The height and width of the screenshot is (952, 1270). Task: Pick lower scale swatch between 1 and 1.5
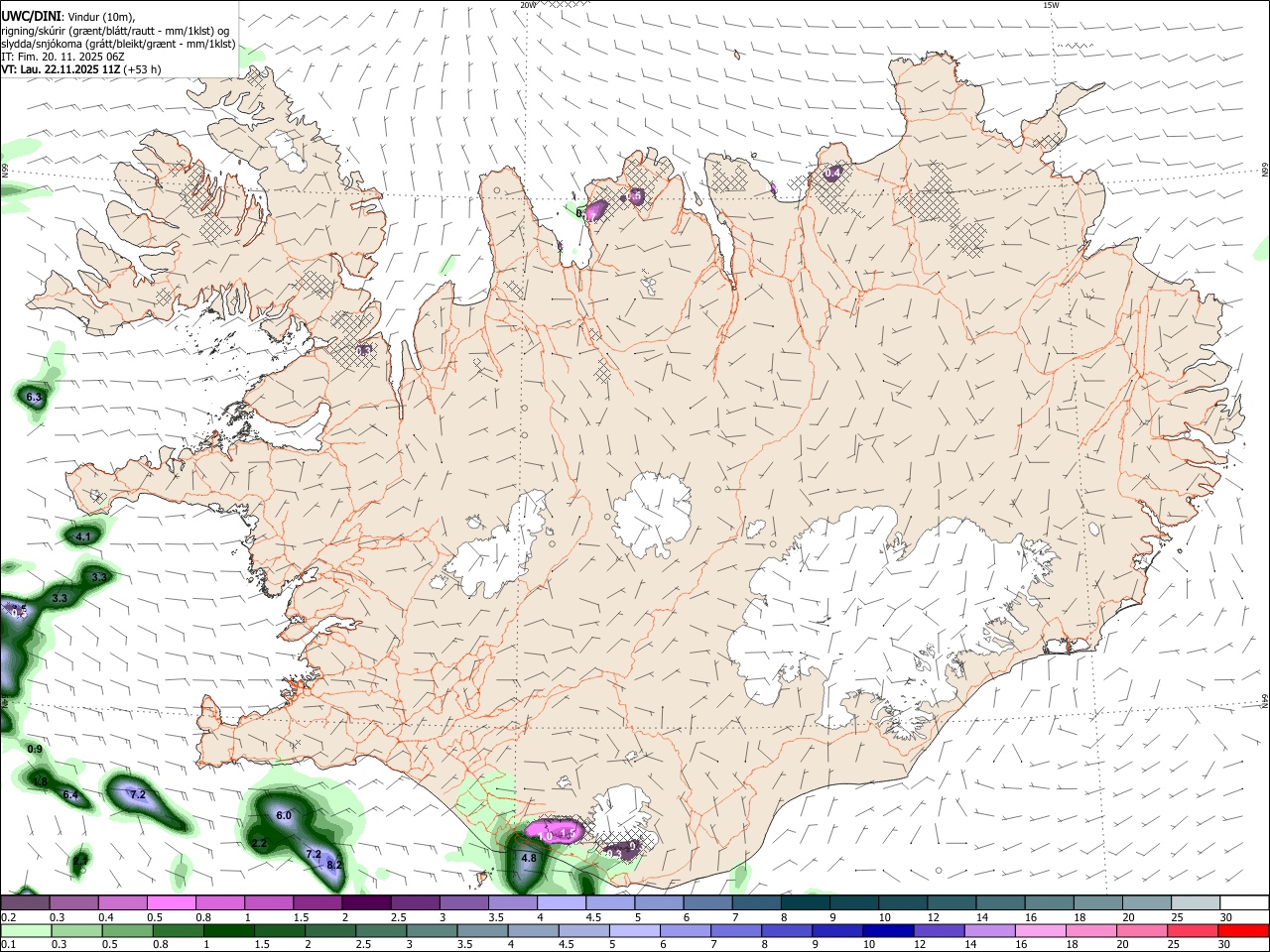229,931
